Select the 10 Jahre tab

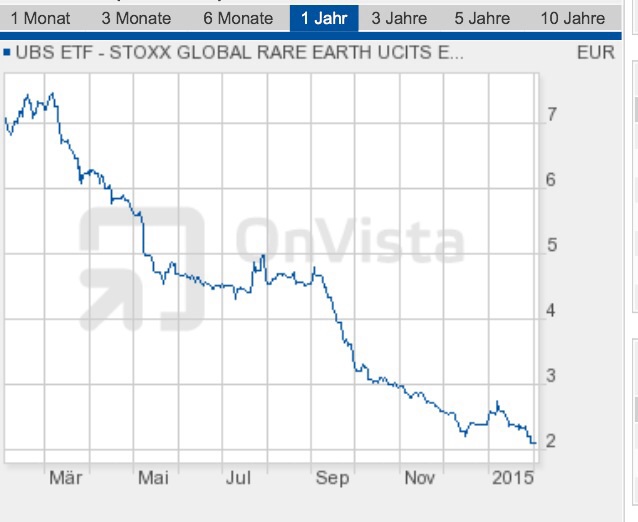coord(572,19)
